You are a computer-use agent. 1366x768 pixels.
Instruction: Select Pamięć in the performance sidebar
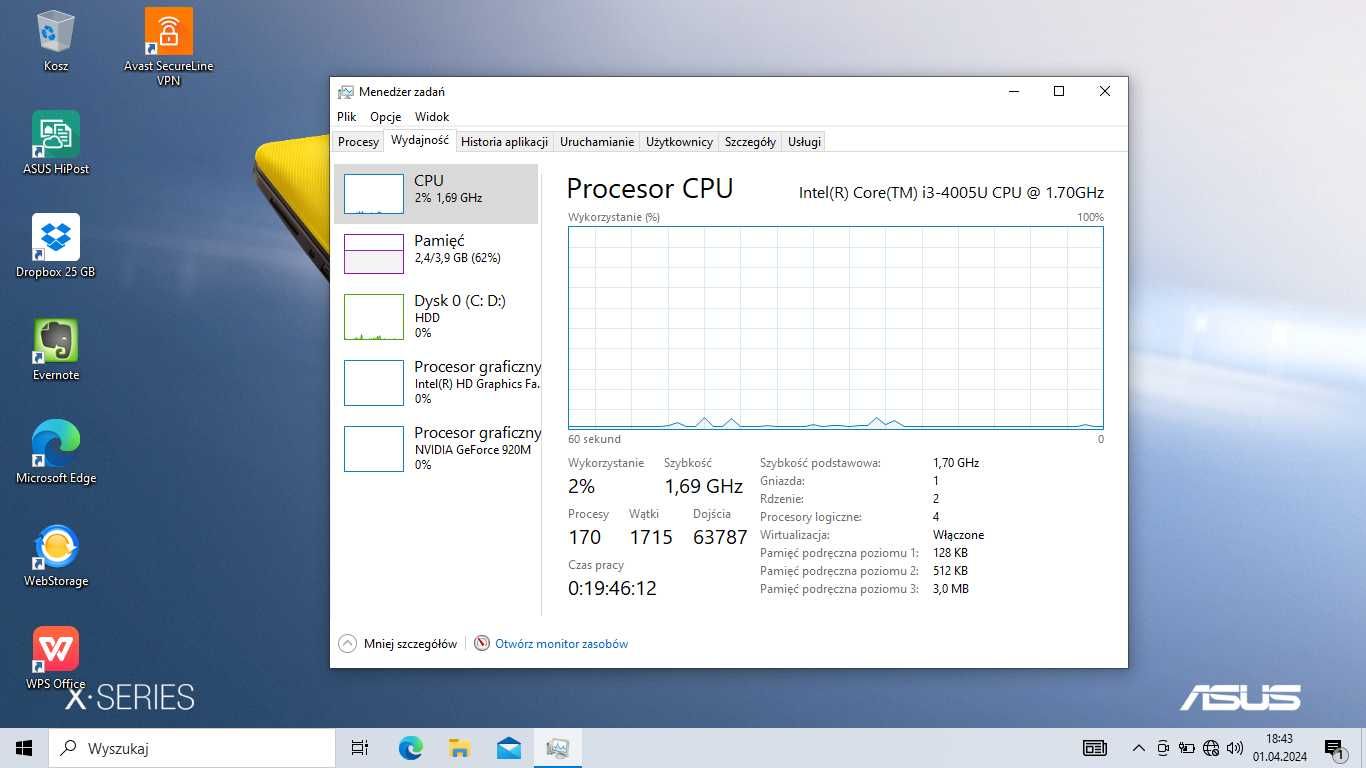point(436,254)
